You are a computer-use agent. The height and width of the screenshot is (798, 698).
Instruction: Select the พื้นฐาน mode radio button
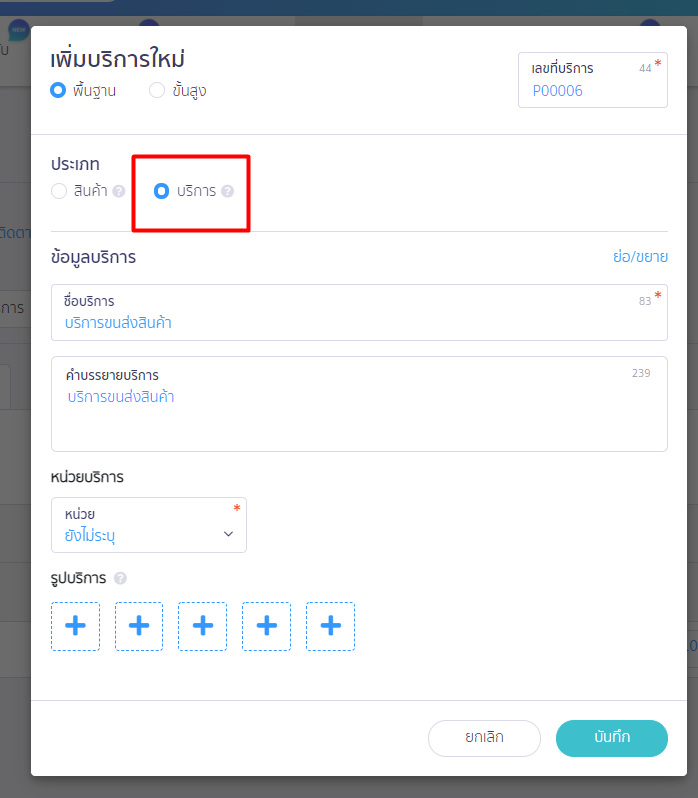click(x=58, y=91)
